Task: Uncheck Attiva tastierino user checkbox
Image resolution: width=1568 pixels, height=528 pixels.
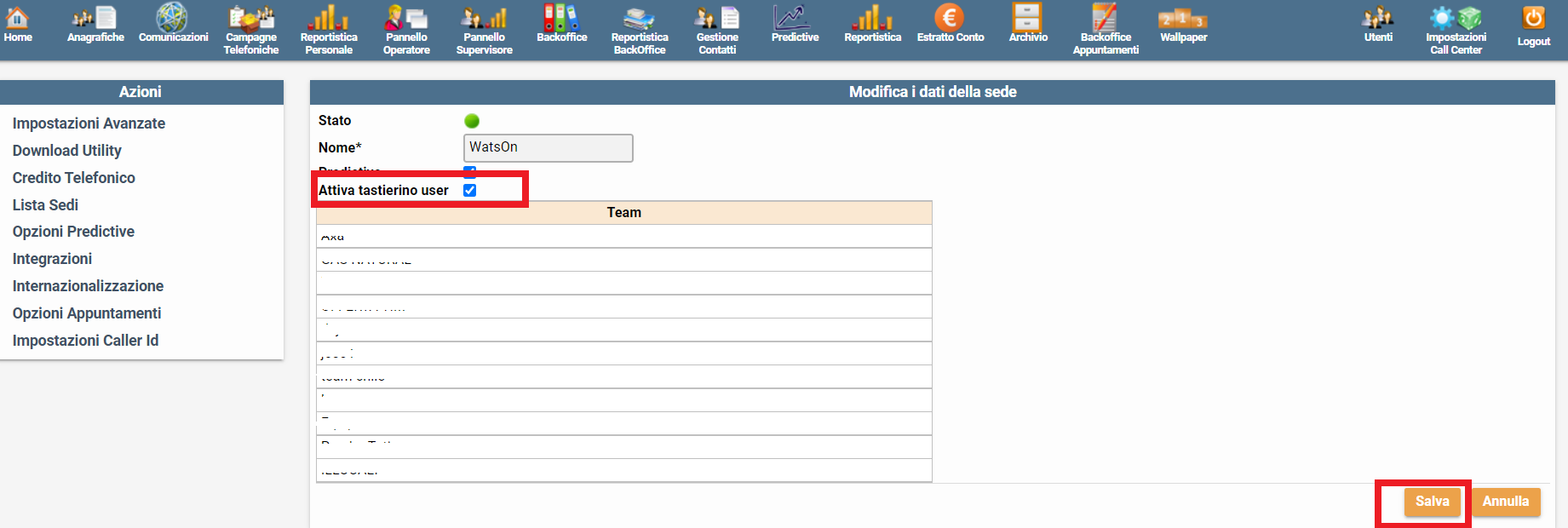Action: pyautogui.click(x=469, y=190)
